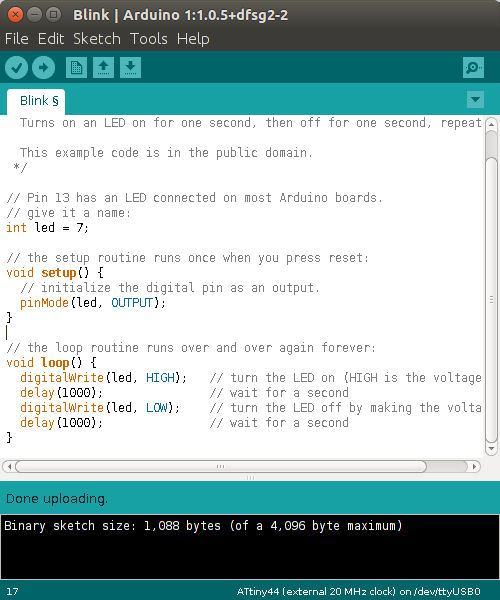Click 'digitalWrite(led, LOW);' code
Image resolution: width=500 pixels, height=600 pixels.
[x=100, y=408]
